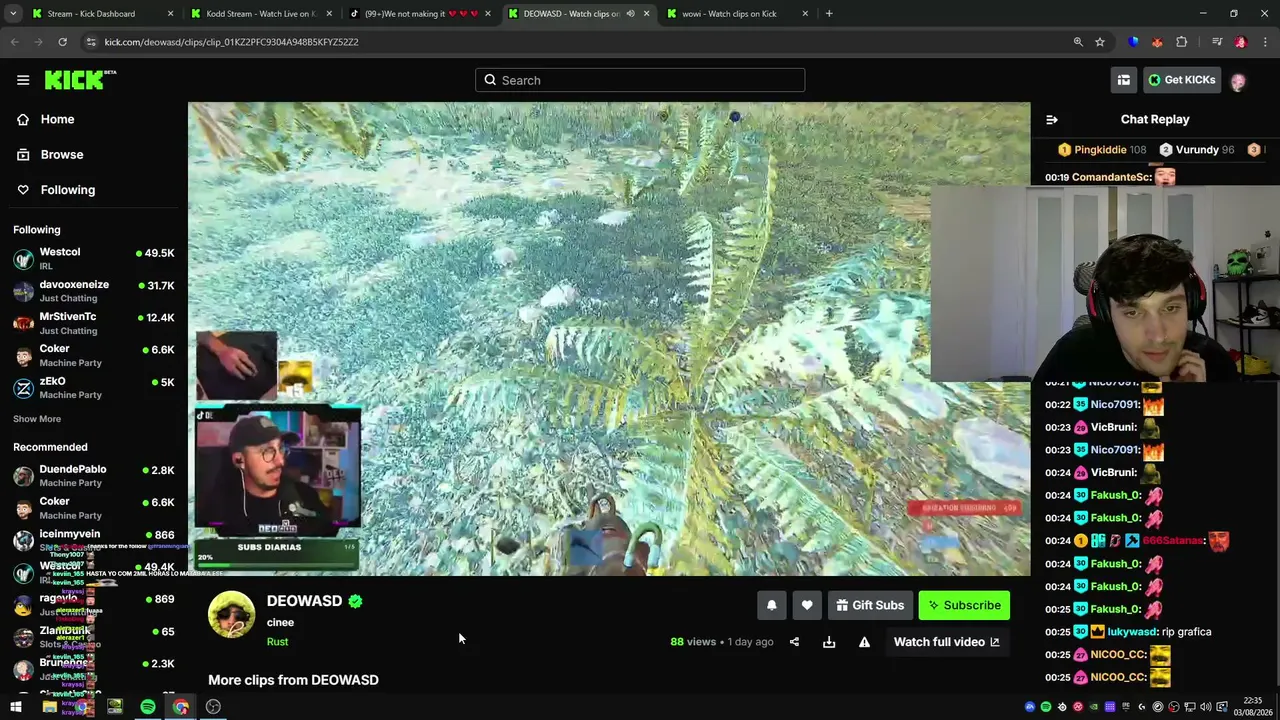The height and width of the screenshot is (720, 1280).
Task: Open Windows Start menu
Action: point(16,707)
